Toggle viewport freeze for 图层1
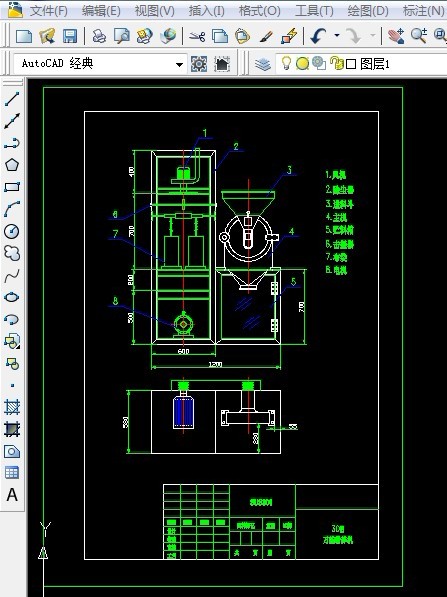447x597 pixels. (x=319, y=63)
